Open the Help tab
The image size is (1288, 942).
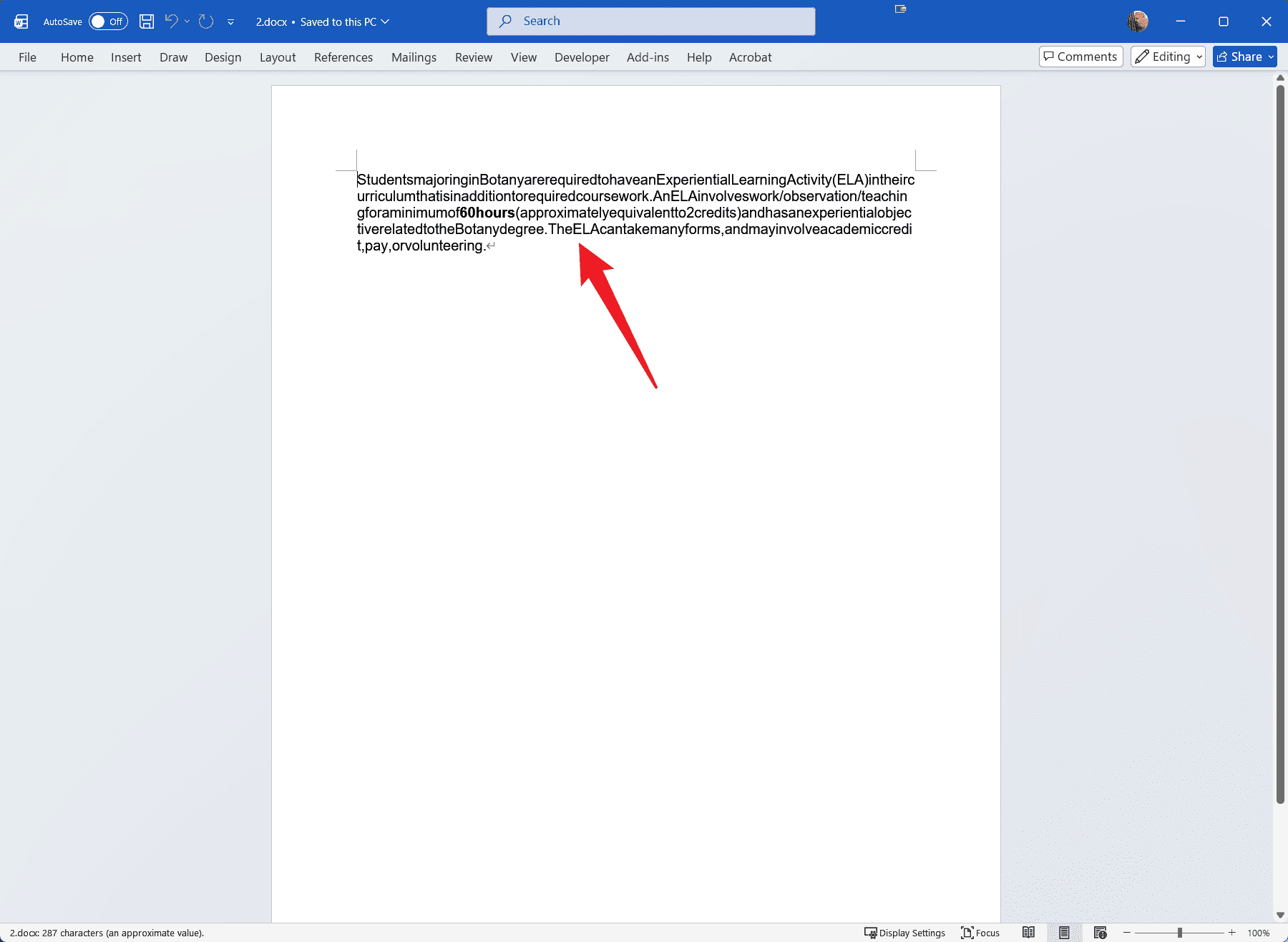pos(699,57)
